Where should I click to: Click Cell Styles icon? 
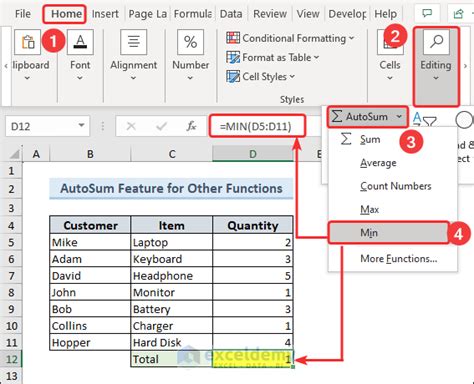pos(233,76)
